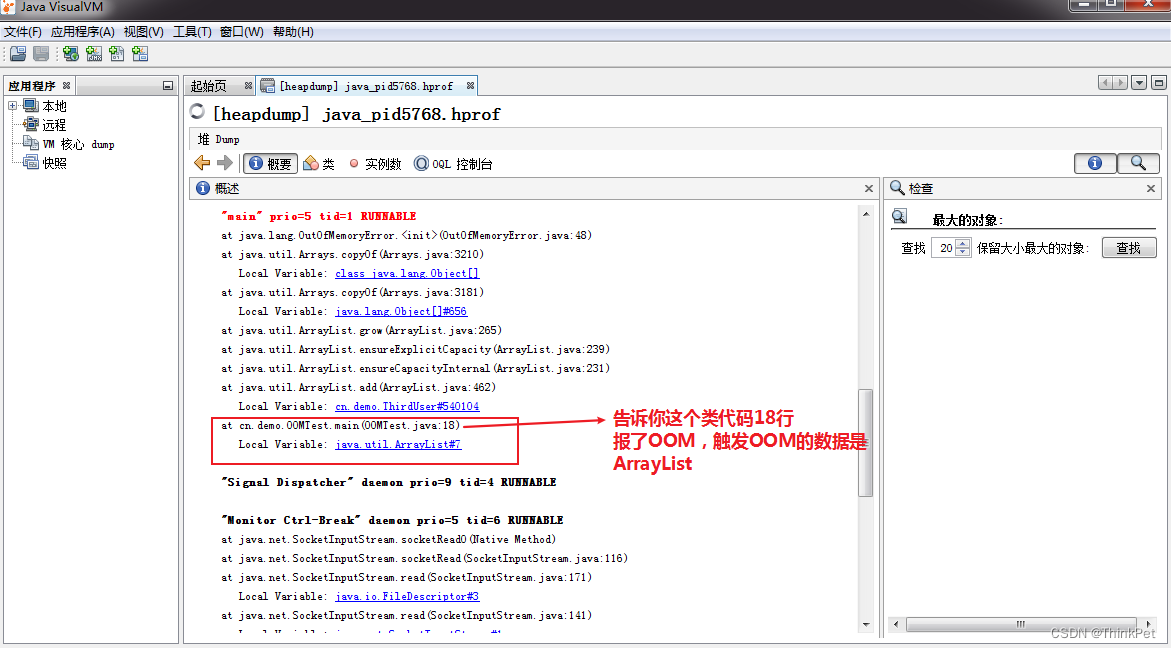Decrease the largest objects count spinner

963,252
